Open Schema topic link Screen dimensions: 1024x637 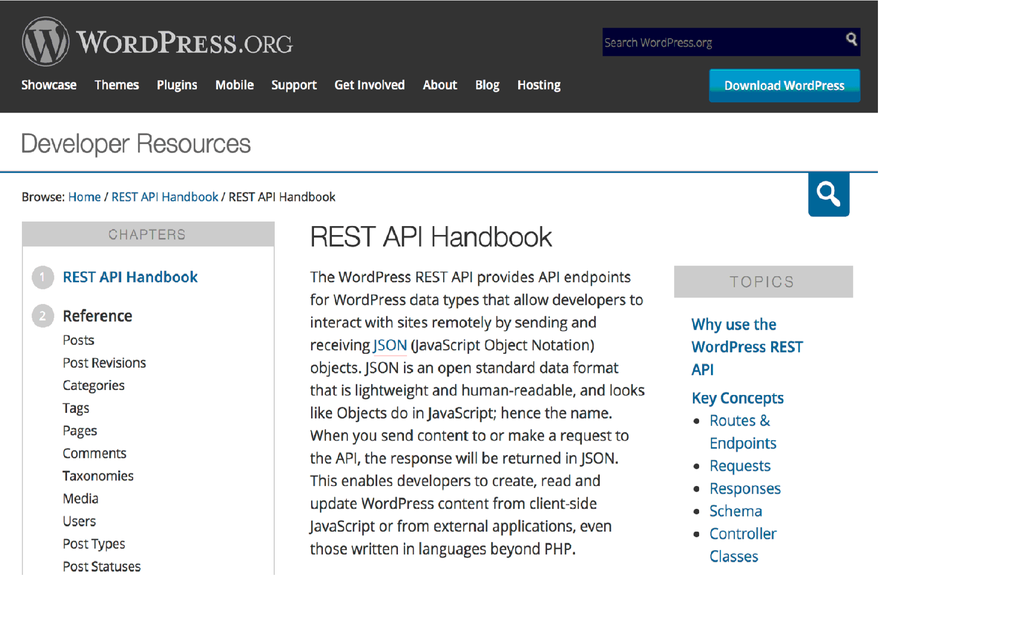coord(736,511)
